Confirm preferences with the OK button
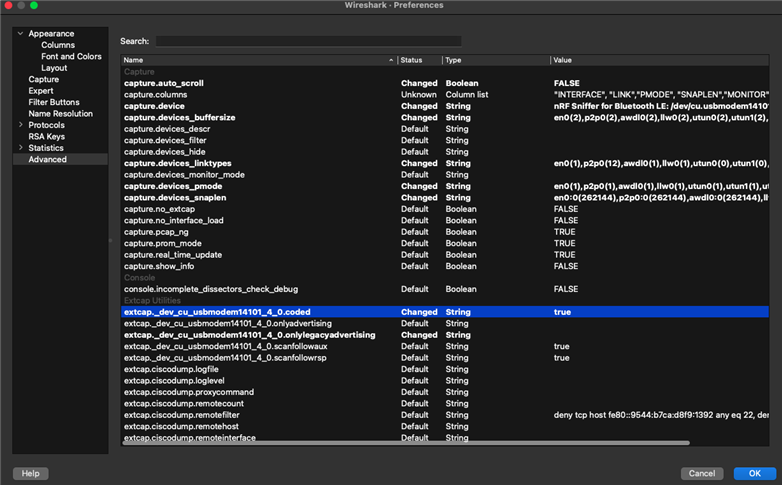This screenshot has width=782, height=485. click(x=755, y=473)
